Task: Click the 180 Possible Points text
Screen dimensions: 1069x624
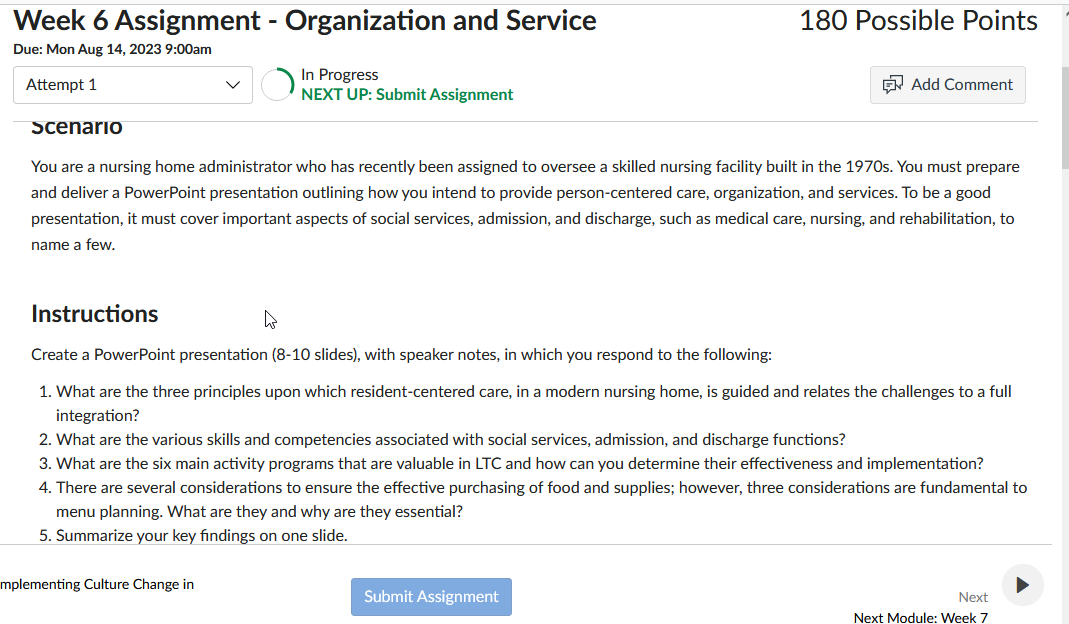Action: point(917,19)
